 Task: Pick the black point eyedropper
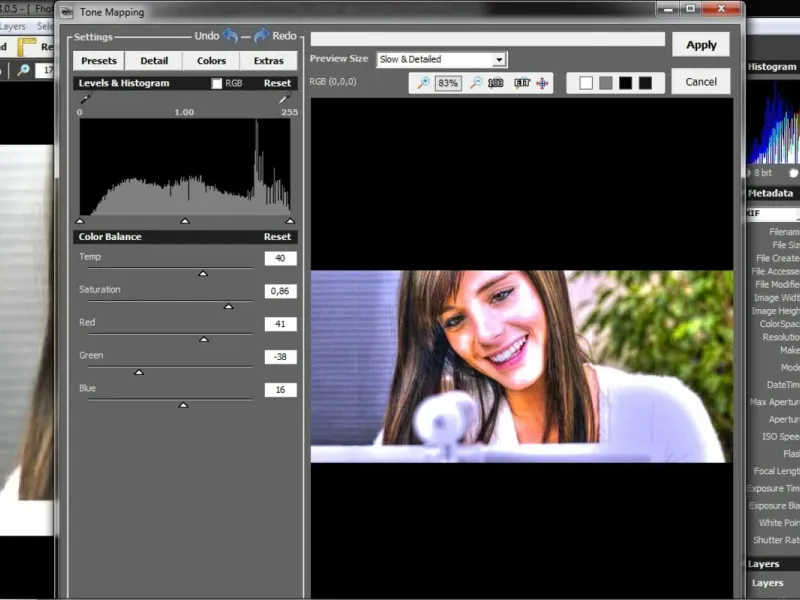tap(84, 100)
